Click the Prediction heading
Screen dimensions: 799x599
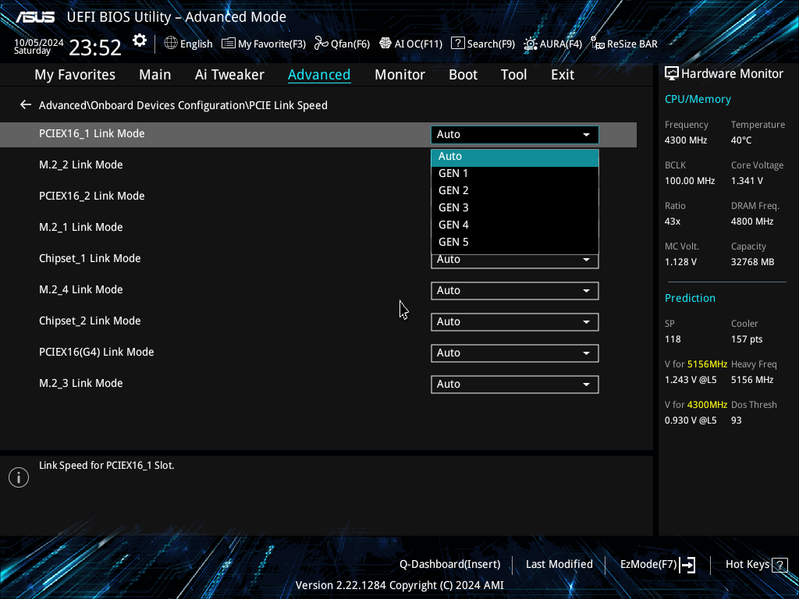(x=690, y=298)
